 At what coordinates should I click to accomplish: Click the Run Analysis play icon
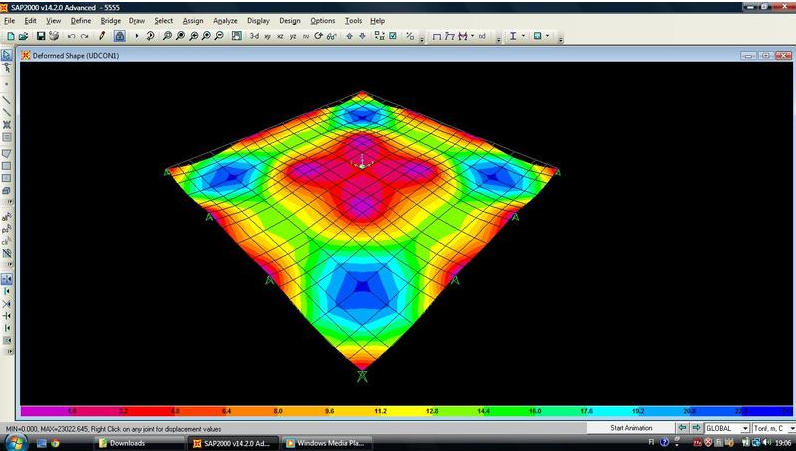(137, 36)
